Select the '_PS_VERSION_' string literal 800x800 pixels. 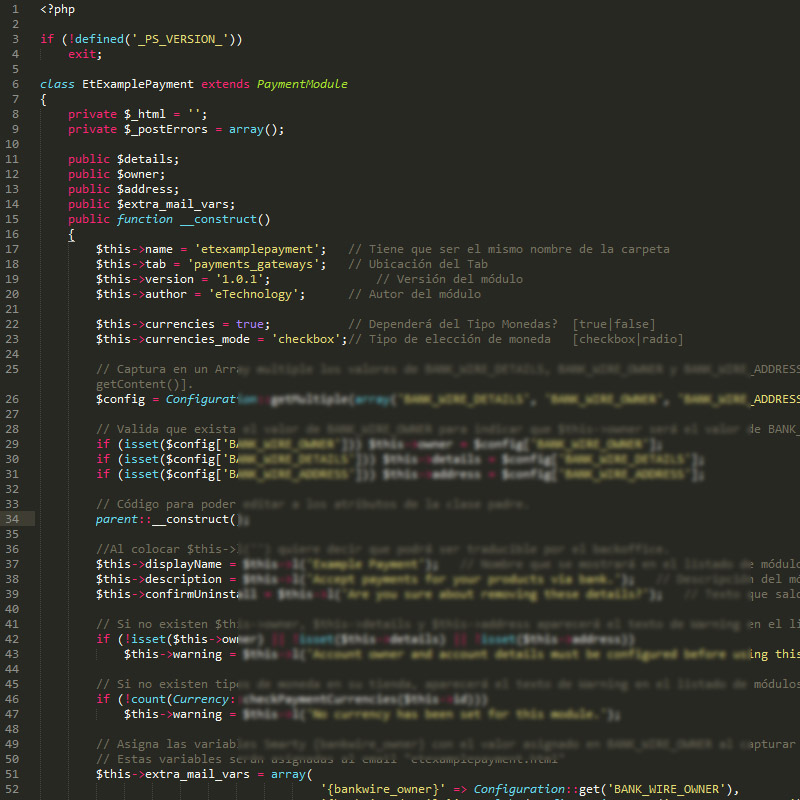tap(180, 39)
